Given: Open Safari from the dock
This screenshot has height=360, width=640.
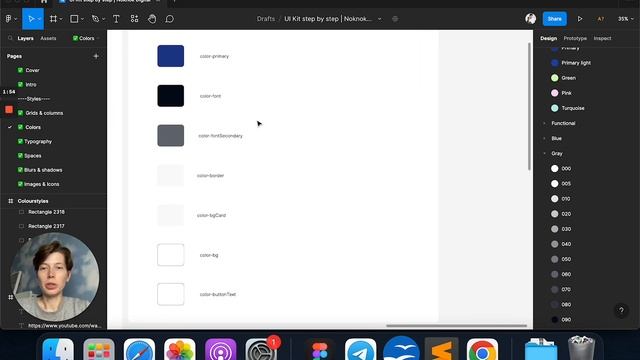Looking at the screenshot, I should 139,350.
